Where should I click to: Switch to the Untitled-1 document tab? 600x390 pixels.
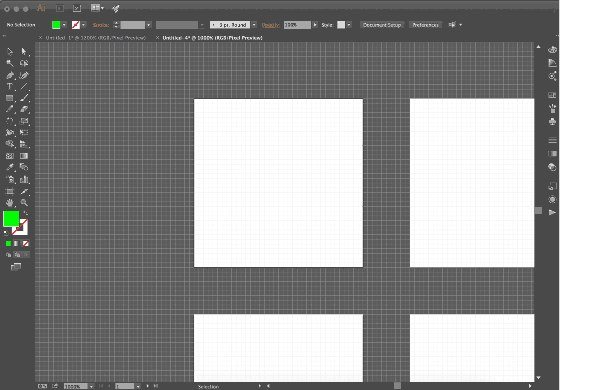pyautogui.click(x=95, y=38)
